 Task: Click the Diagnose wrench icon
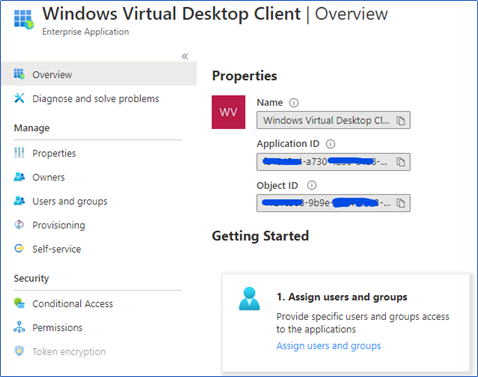(x=19, y=98)
